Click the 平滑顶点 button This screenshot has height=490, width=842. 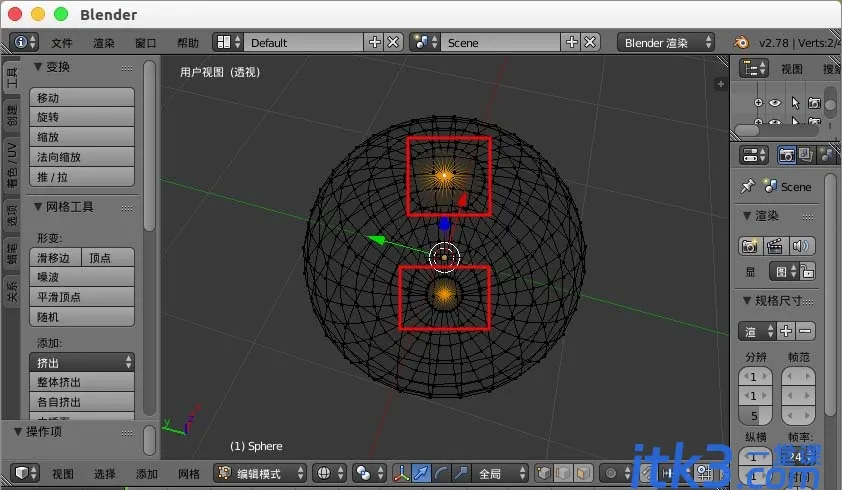(82, 297)
